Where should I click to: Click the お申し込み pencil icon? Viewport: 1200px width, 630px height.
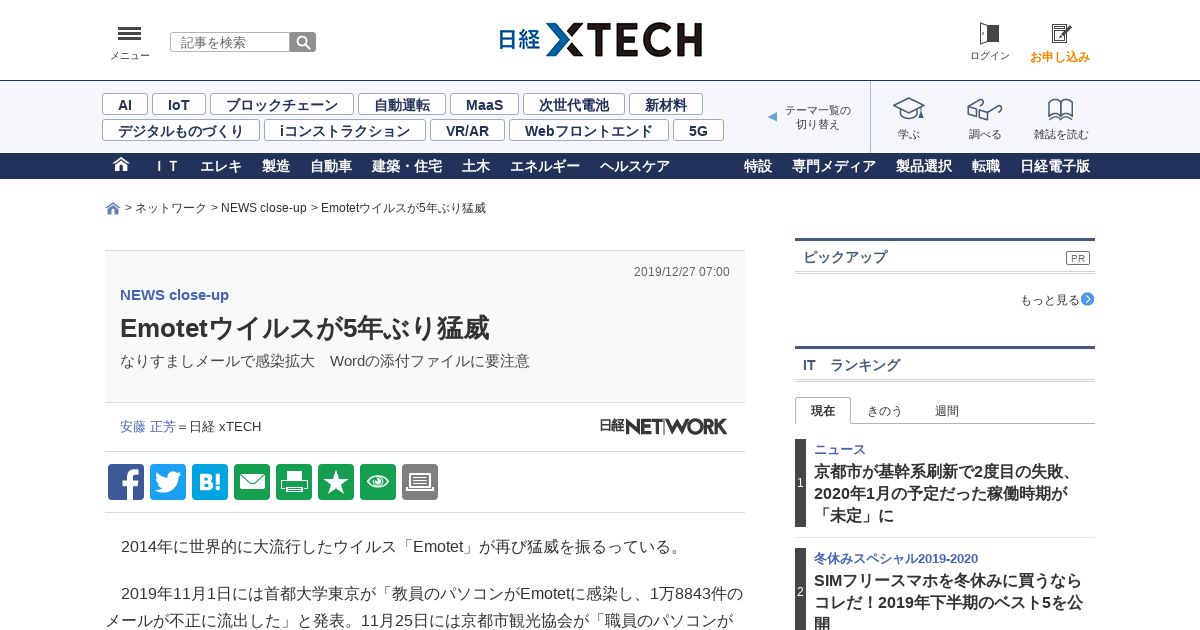[x=1060, y=34]
